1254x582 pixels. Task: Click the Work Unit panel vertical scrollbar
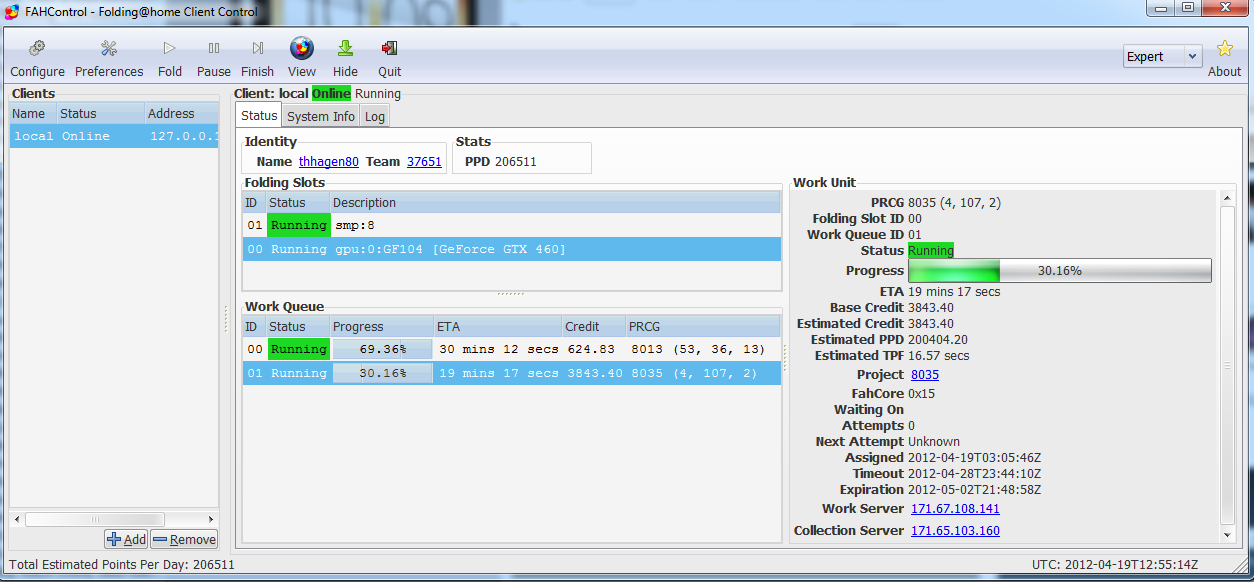pos(1227,365)
